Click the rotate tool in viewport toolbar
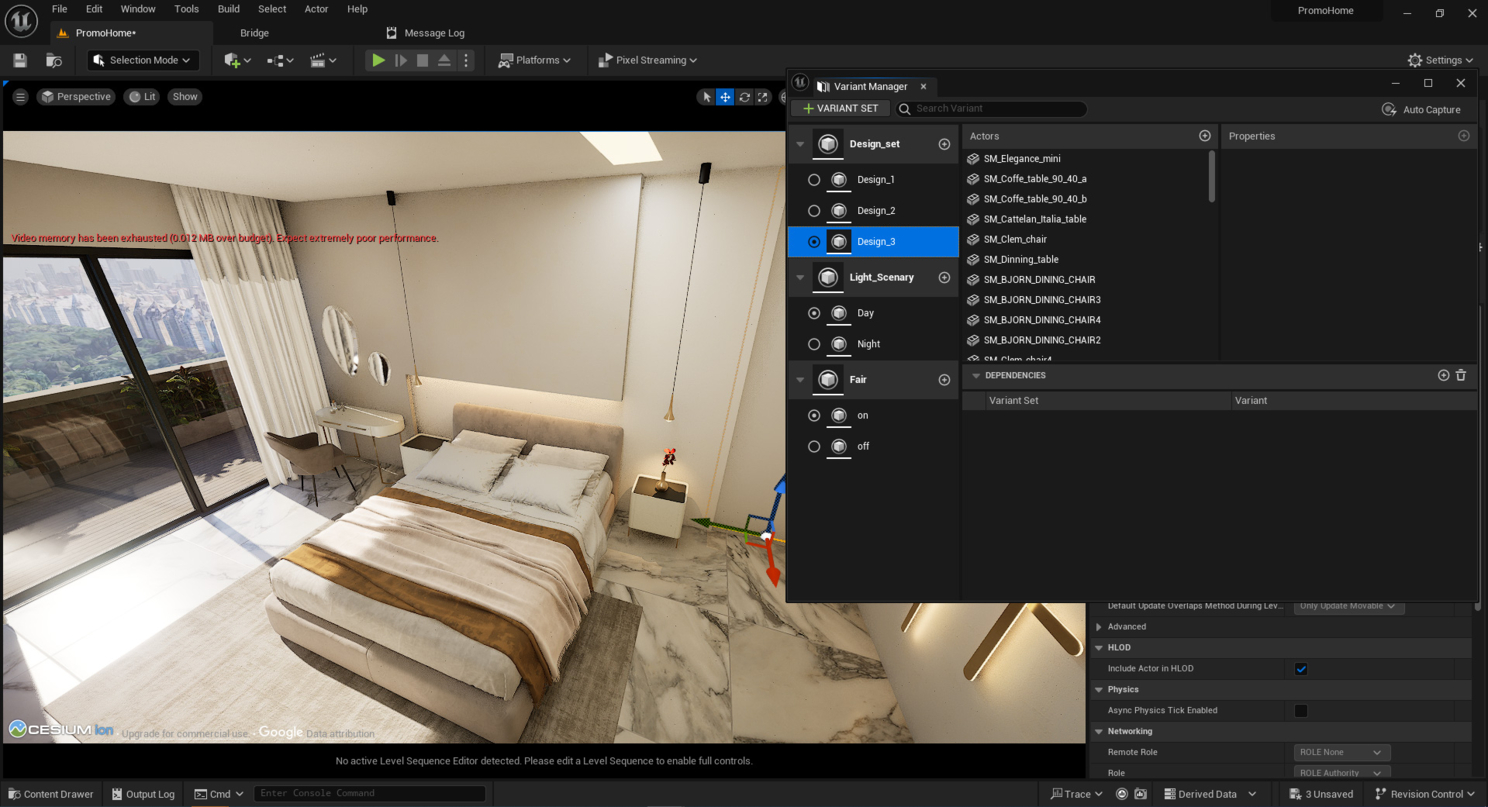 [x=744, y=97]
